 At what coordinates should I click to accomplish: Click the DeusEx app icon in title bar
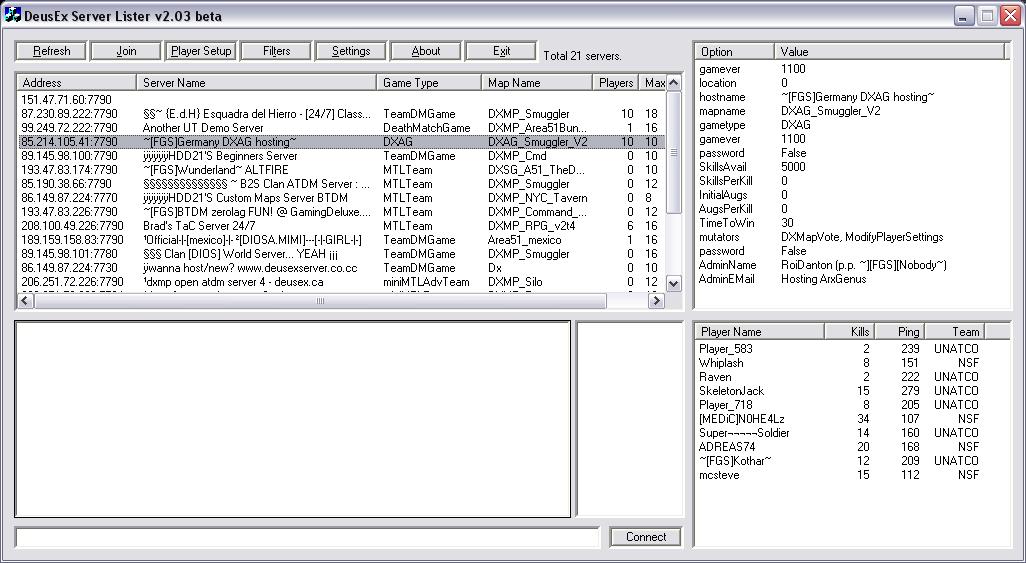(x=12, y=16)
